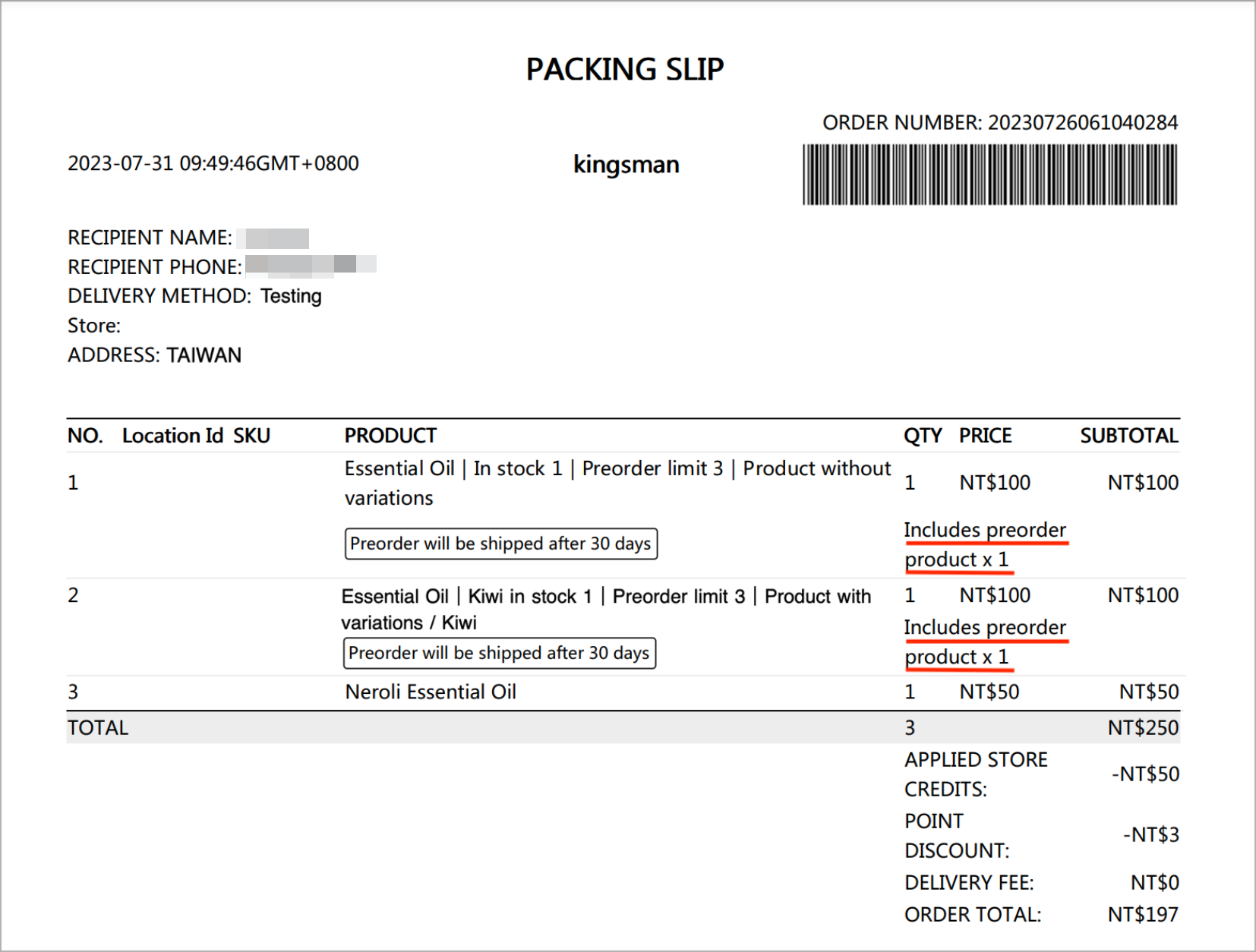1256x952 pixels.
Task: Click first underlined 'Includes preorder product x 1'
Action: [986, 545]
